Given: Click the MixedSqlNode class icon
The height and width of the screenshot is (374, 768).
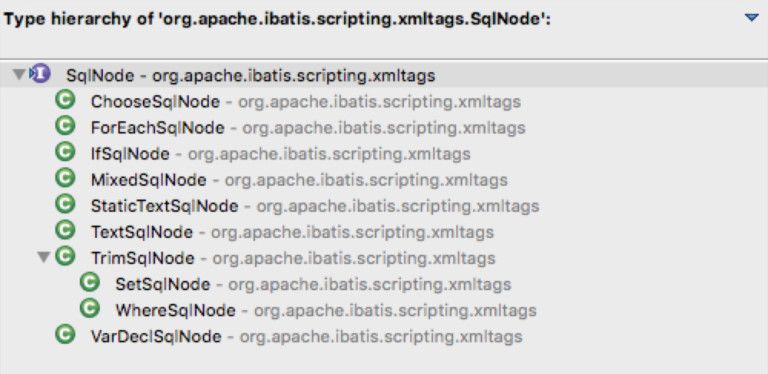Looking at the screenshot, I should pos(65,178).
